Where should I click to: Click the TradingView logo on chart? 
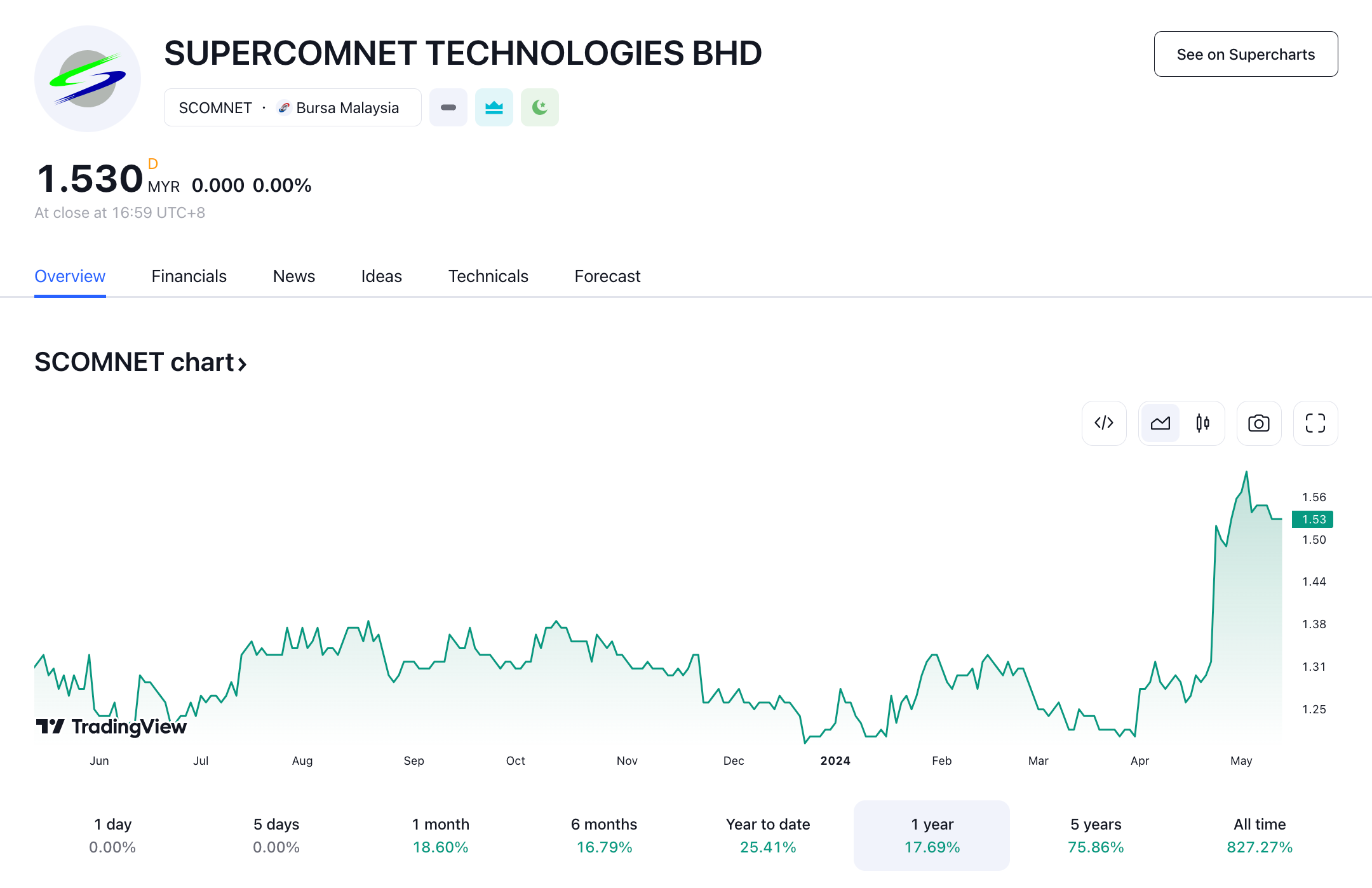(112, 726)
